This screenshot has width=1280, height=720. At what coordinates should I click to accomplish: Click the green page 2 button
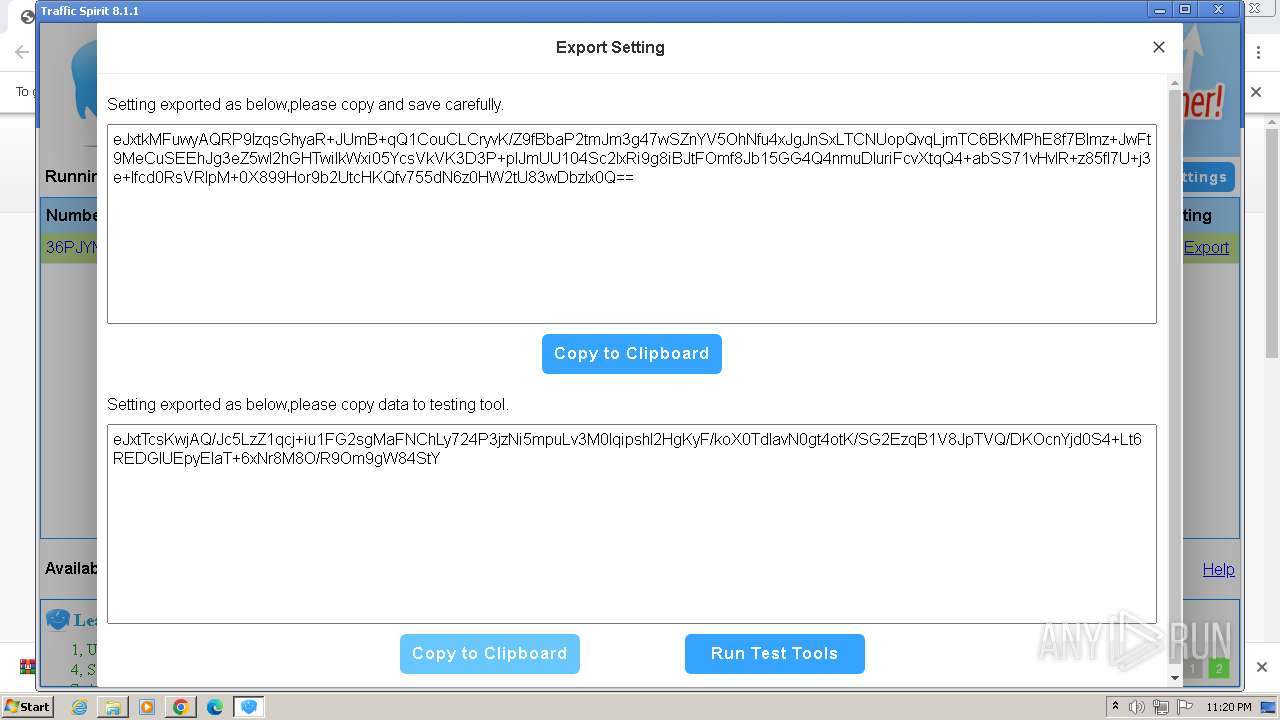pyautogui.click(x=1218, y=669)
